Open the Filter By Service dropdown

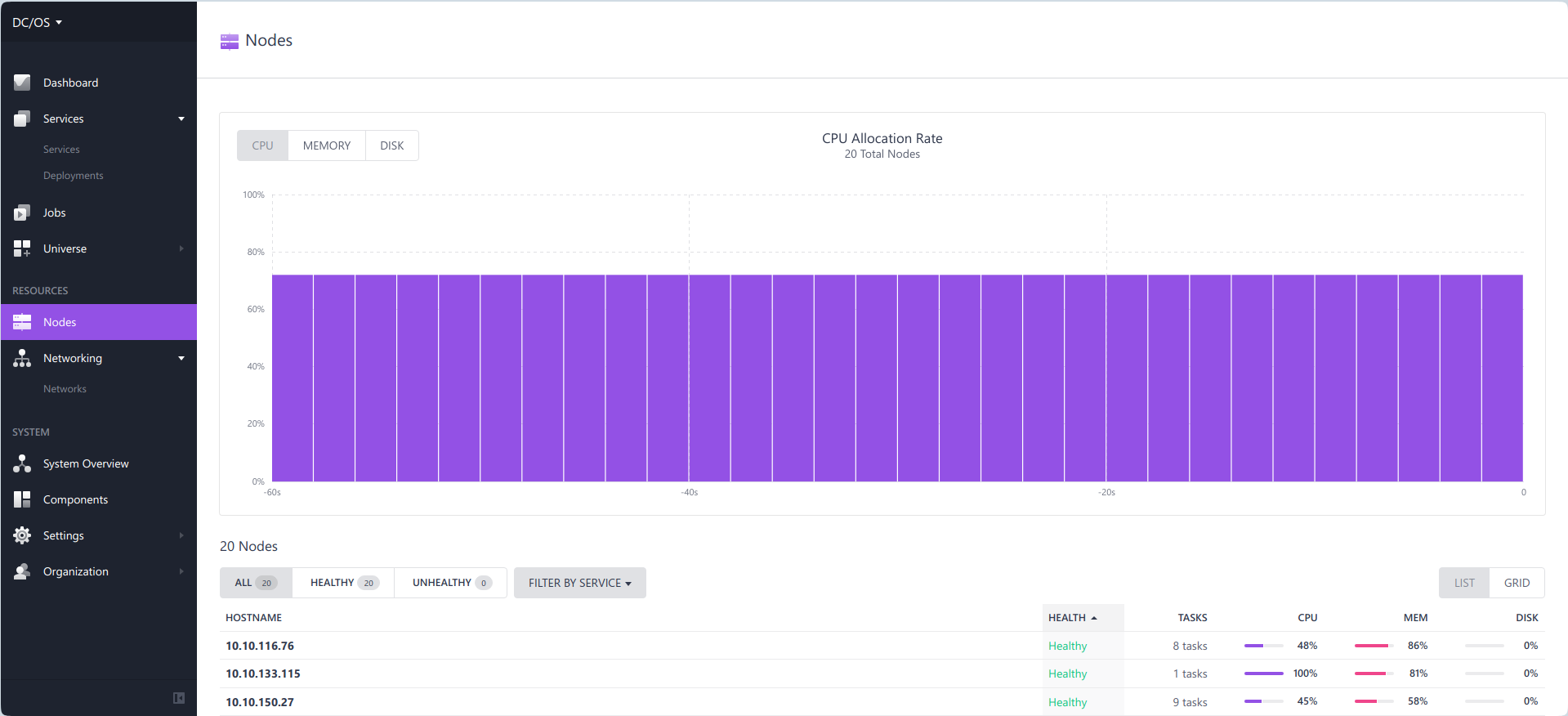pos(580,583)
